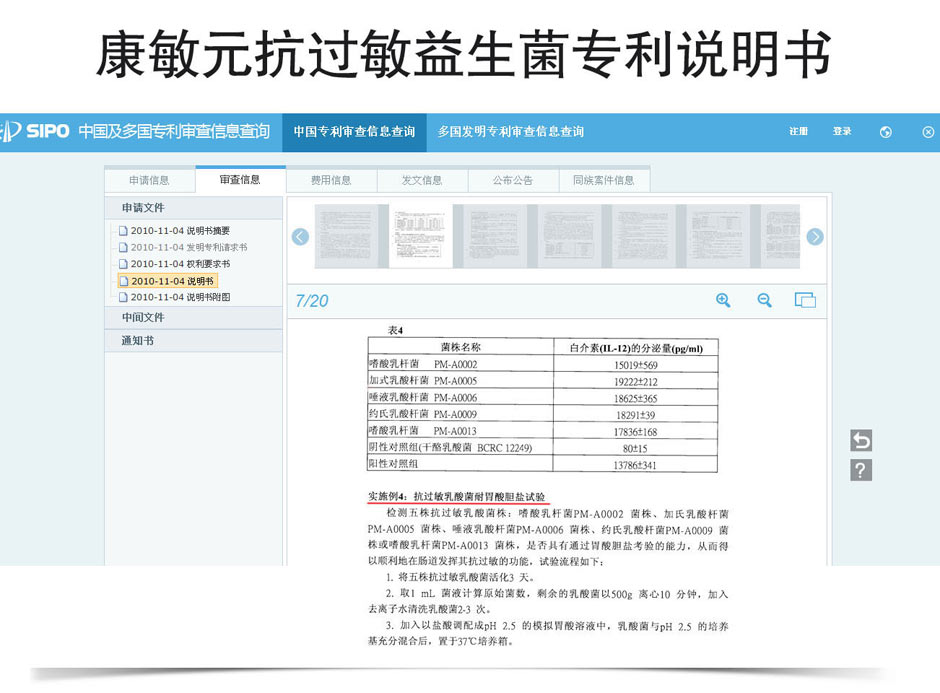Click the 登录 login link
940x693 pixels.
pyautogui.click(x=842, y=131)
